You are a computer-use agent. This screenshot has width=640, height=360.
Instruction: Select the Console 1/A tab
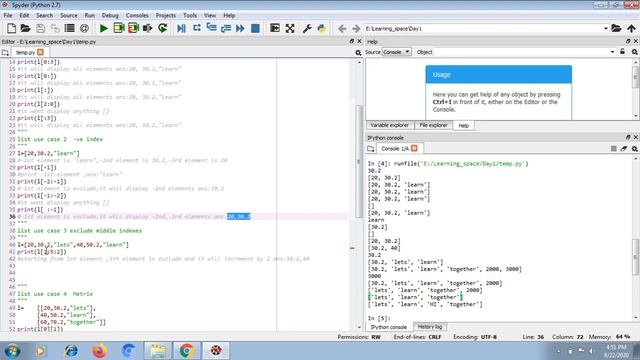(395, 149)
